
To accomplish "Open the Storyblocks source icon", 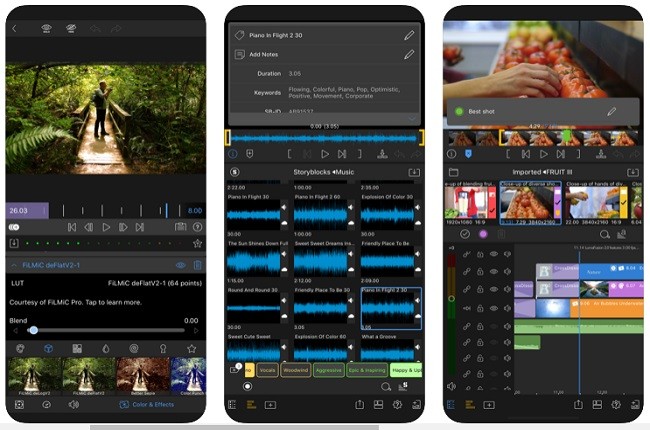I will click(x=235, y=172).
